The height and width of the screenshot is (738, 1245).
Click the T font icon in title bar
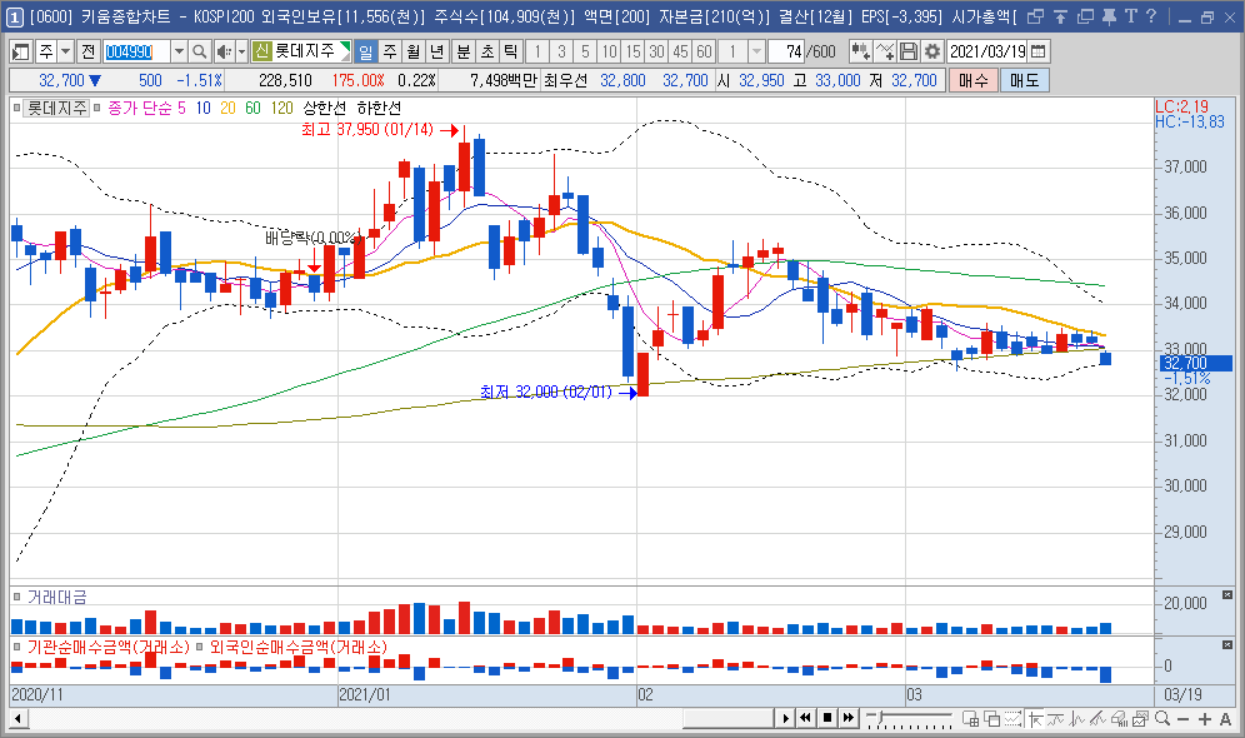[1130, 17]
